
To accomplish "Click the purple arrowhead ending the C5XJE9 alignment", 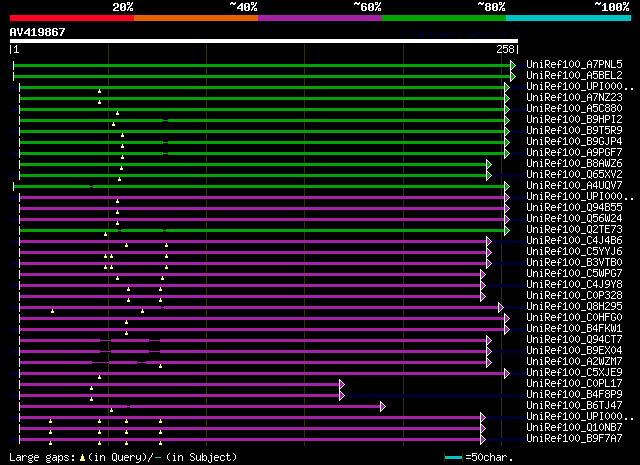I will tap(507, 374).
